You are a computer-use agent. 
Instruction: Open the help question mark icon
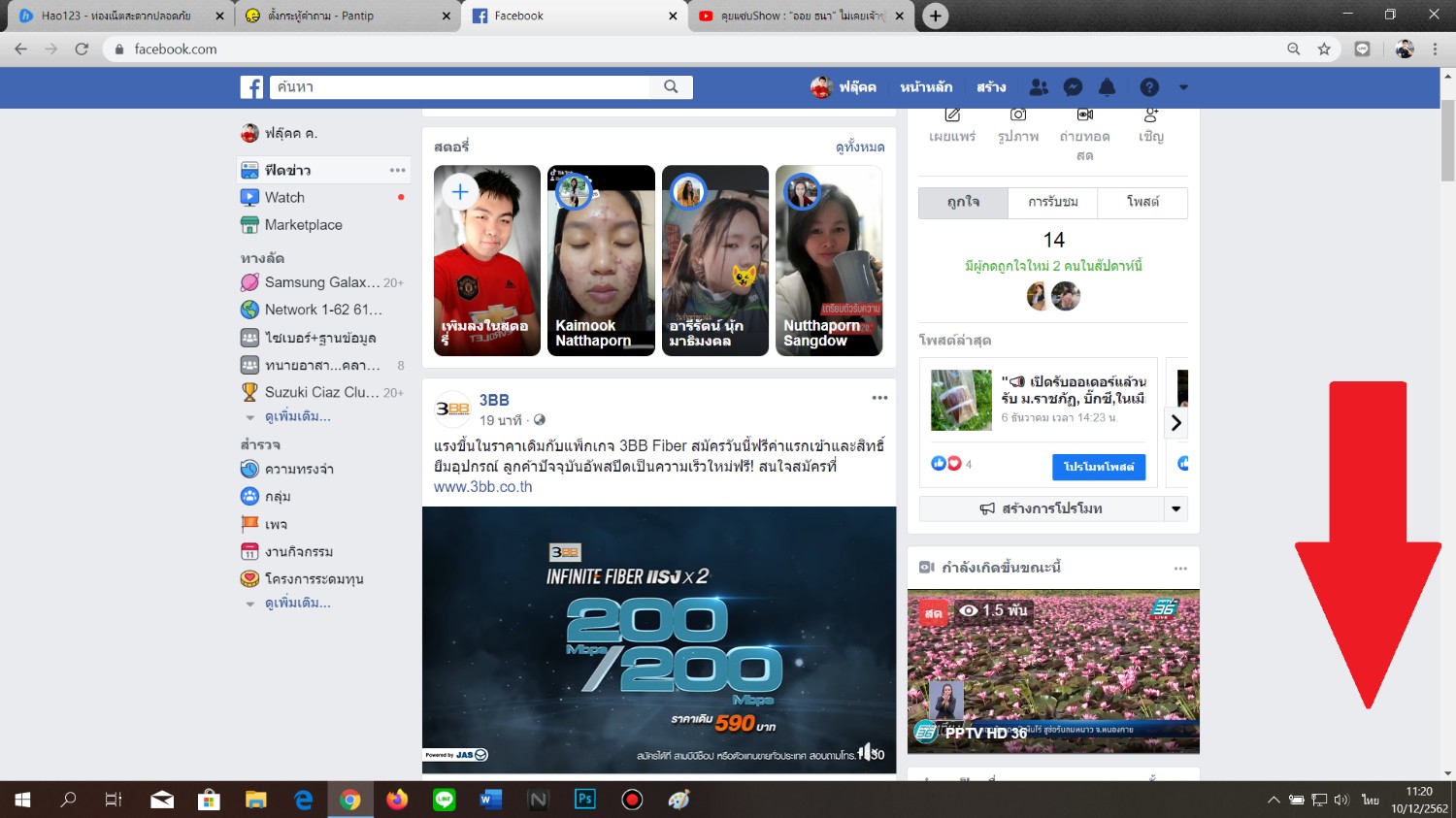point(1149,87)
